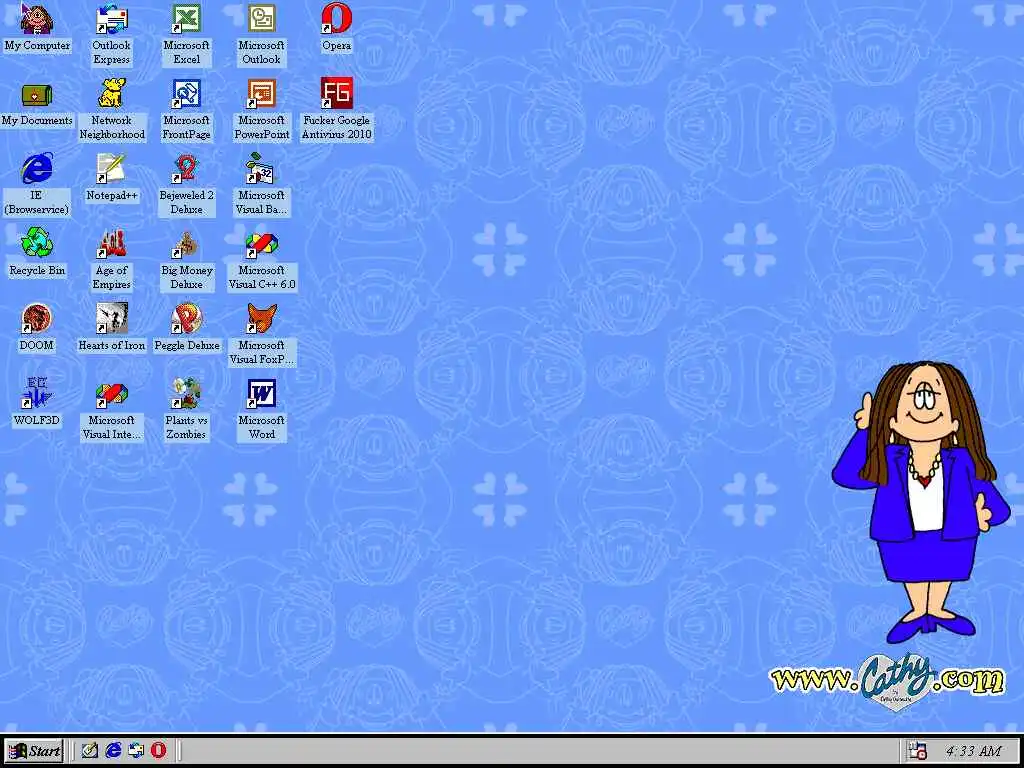Click Show Desktop in Quick Launch

tap(89, 750)
